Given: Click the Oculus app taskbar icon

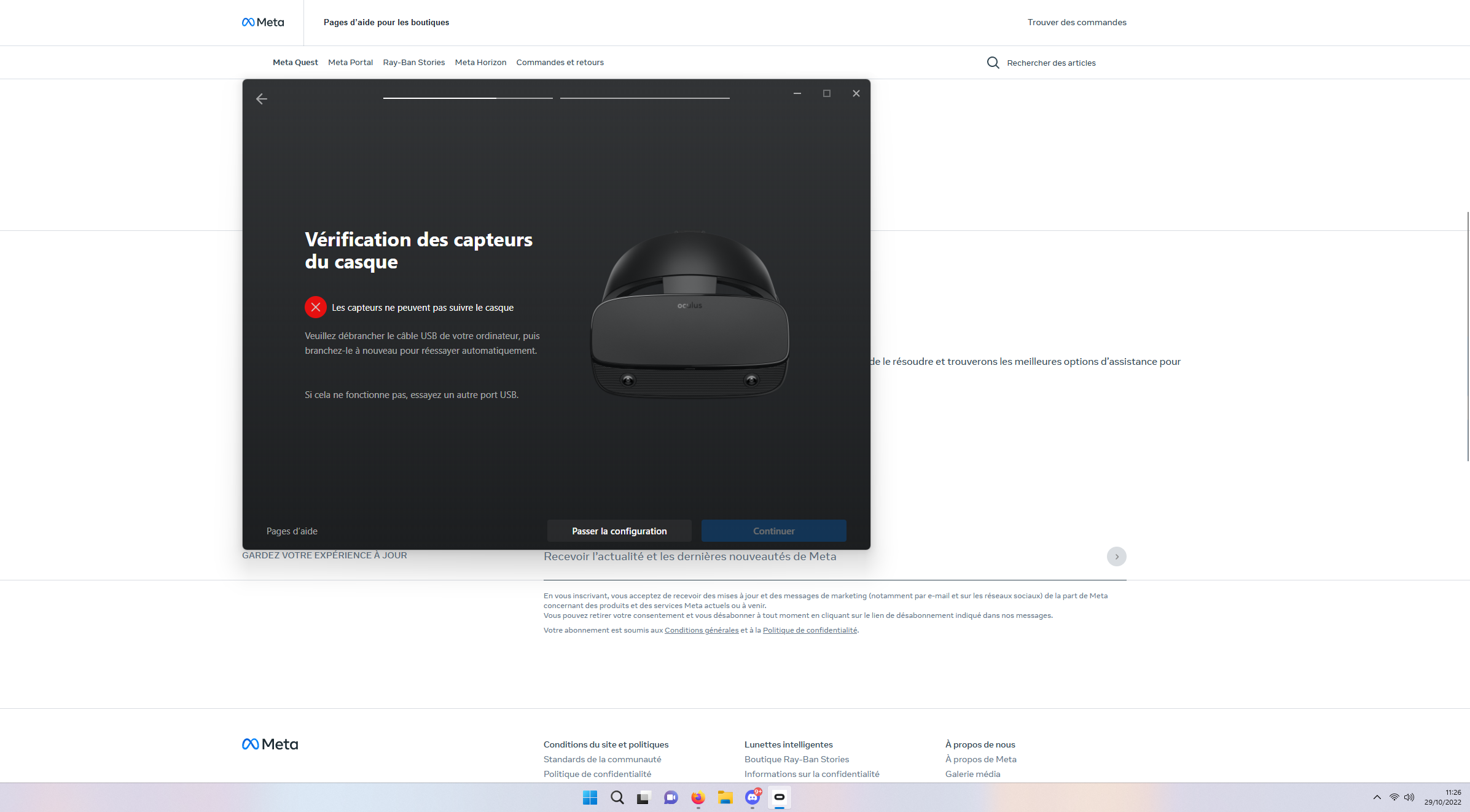Looking at the screenshot, I should 780,797.
